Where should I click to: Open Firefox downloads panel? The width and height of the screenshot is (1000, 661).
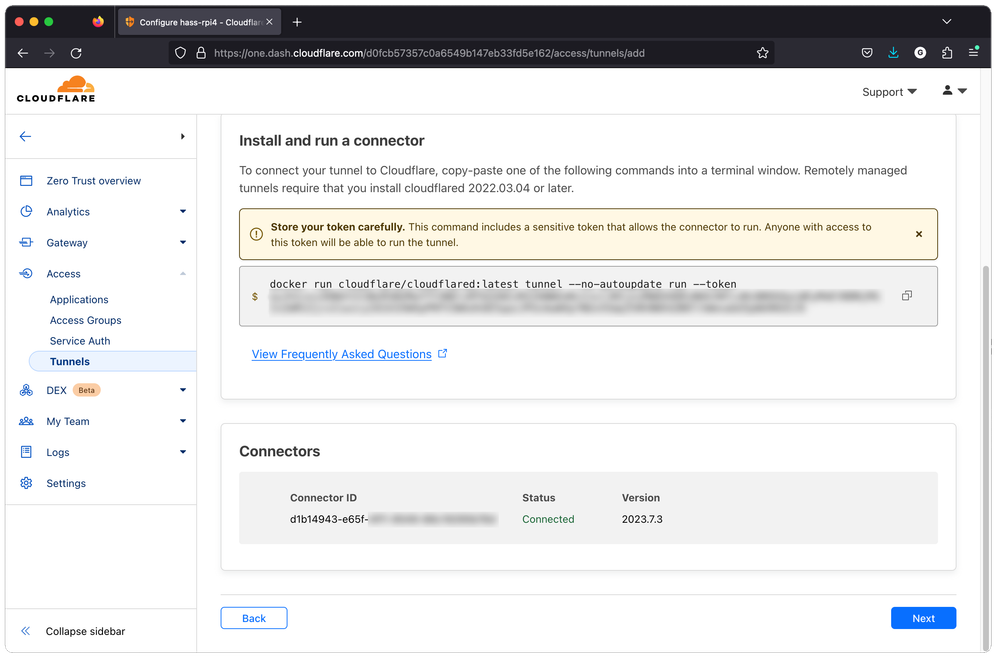(x=894, y=53)
